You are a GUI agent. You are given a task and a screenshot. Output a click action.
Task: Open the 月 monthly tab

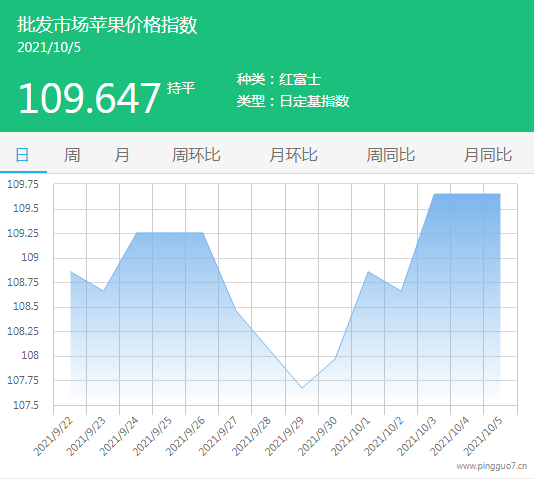[x=122, y=155]
